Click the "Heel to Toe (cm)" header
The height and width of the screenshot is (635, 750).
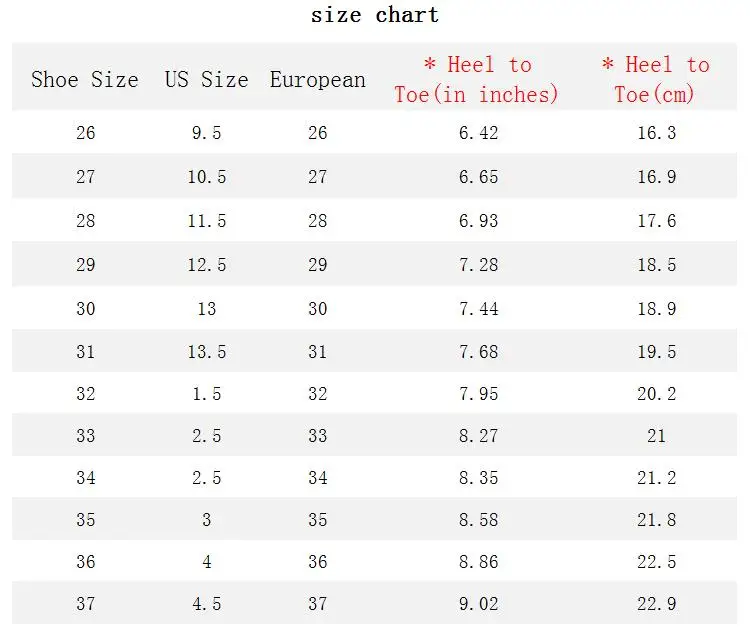[655, 80]
